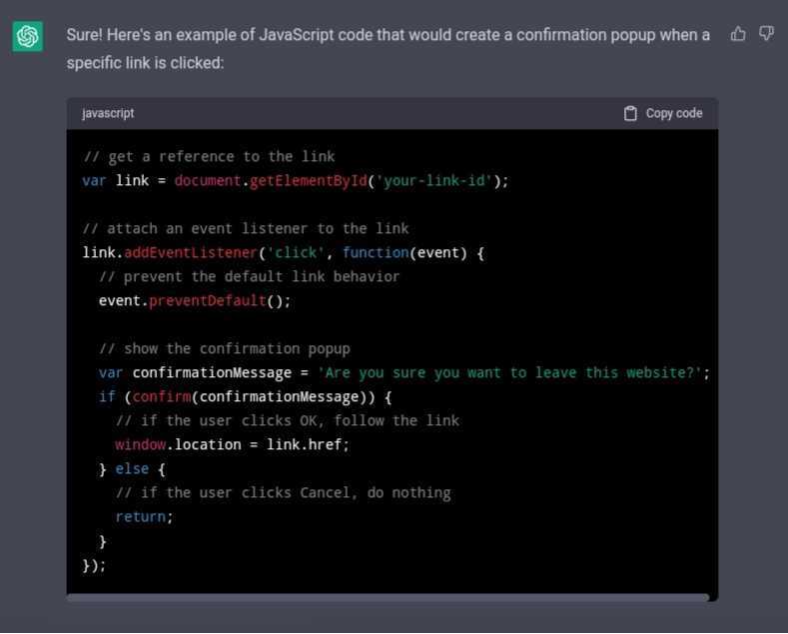This screenshot has width=788, height=634.
Task: Click the comment 'show the confirmation popup'
Action: click(225, 349)
